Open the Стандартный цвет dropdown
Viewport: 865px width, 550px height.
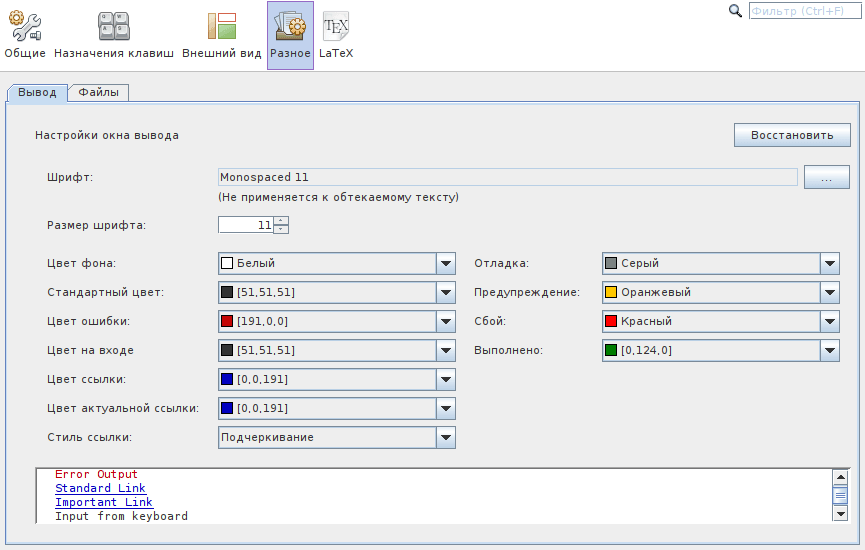(337, 292)
